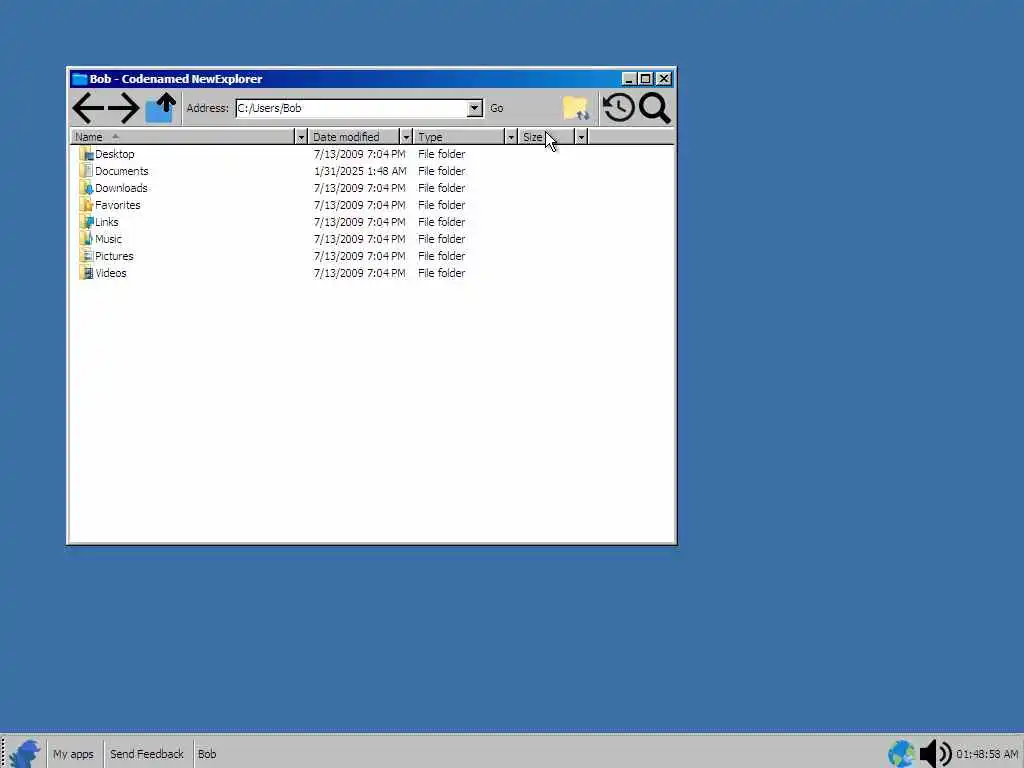Click the Music row's File folder type
Viewport: 1024px width, 768px height.
[x=441, y=239]
